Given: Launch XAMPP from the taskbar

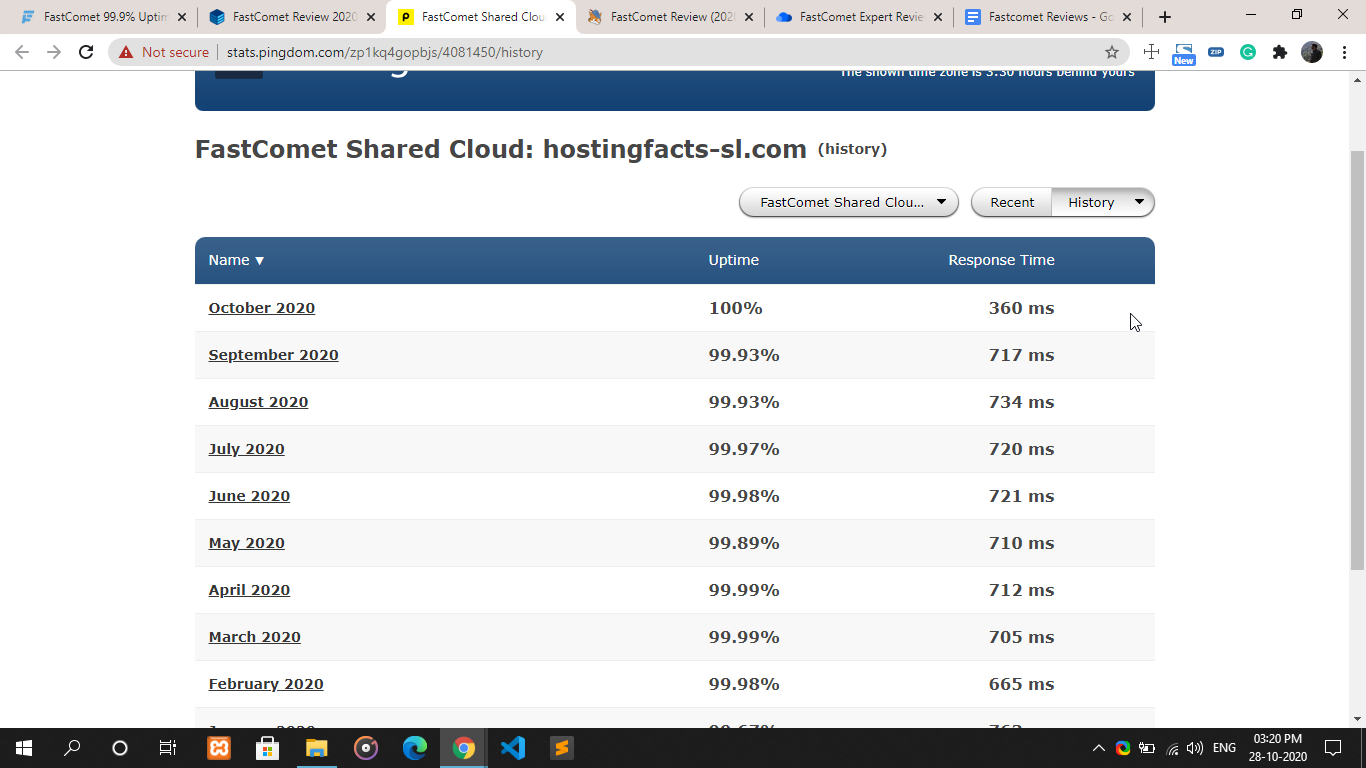Looking at the screenshot, I should click(219, 748).
